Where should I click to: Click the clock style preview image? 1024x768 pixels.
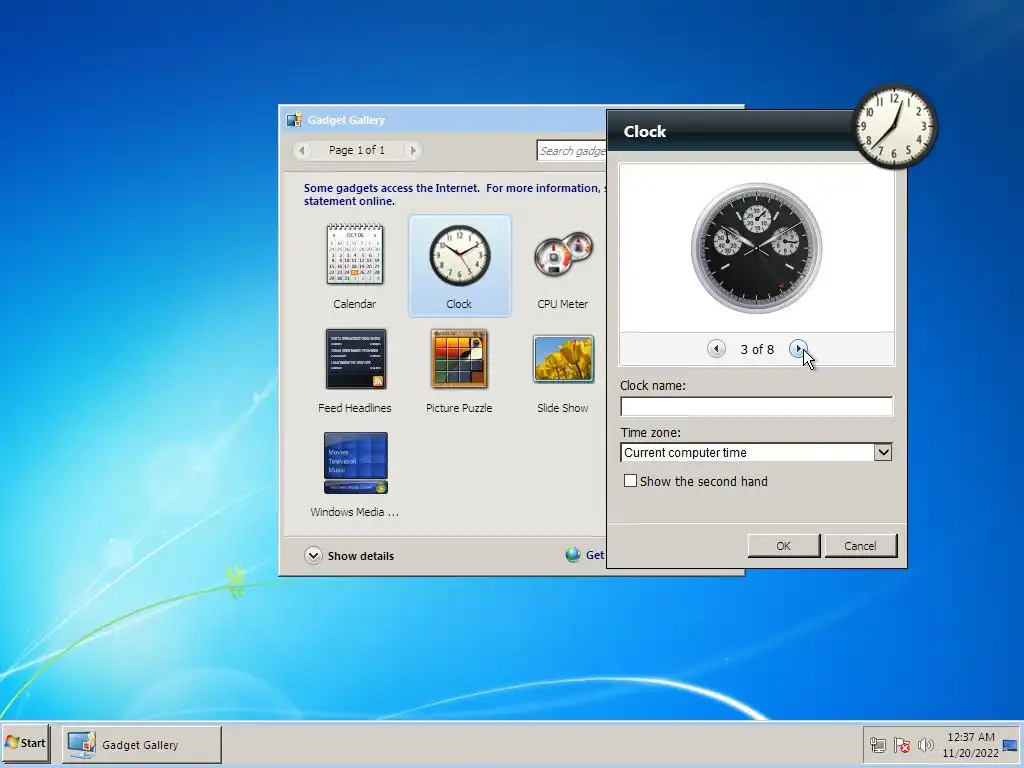tap(756, 248)
